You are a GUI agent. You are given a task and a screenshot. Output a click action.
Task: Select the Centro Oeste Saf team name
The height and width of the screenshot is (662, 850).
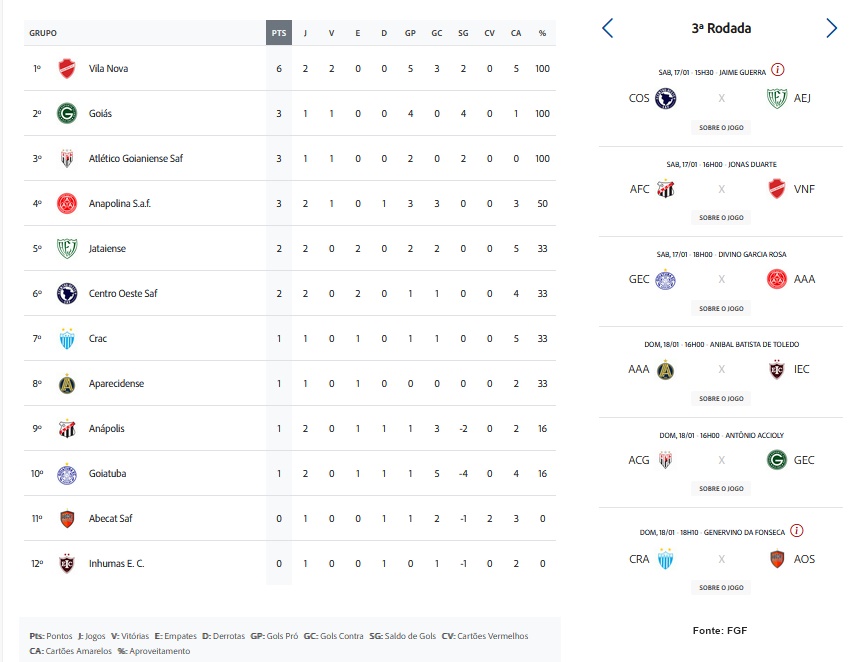pos(123,294)
